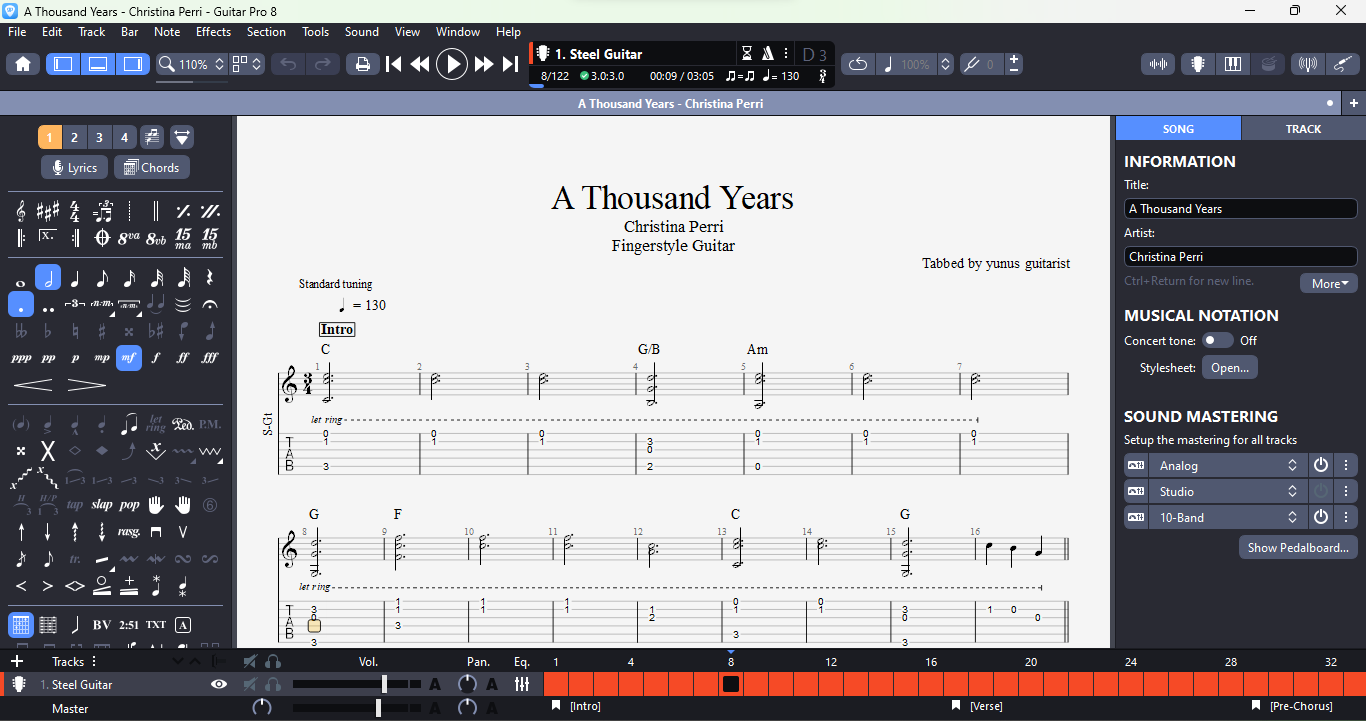
Task: Open the Tracks options menu
Action: [94, 661]
